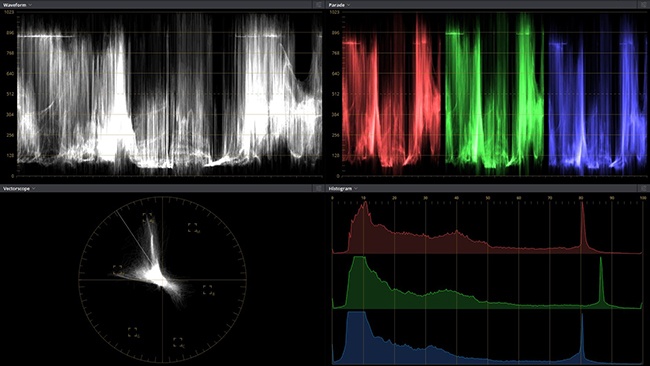650x366 pixels.
Task: Open the Histogram panel settings icon
Action: pyautogui.click(x=643, y=188)
